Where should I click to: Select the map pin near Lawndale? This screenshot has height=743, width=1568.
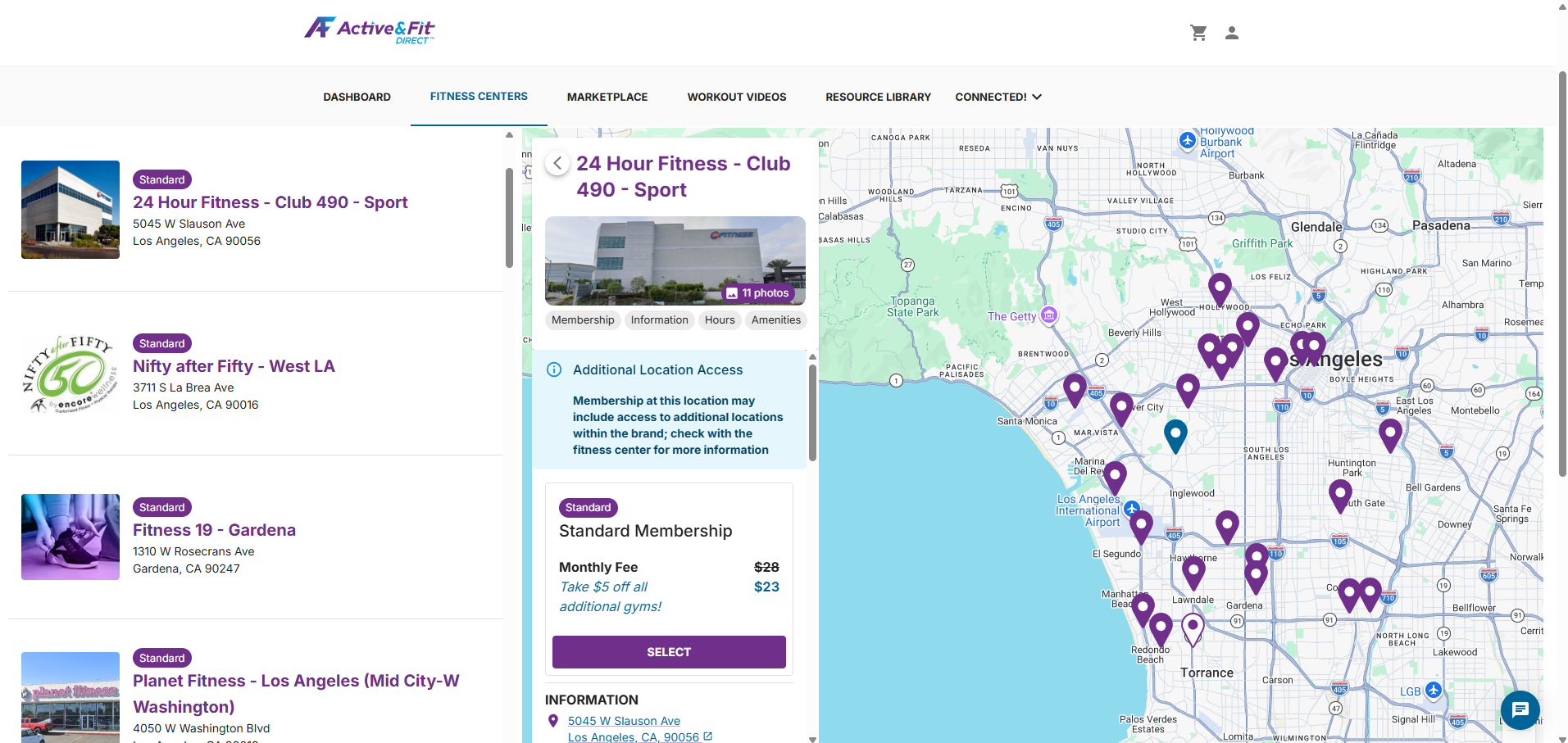[1193, 572]
